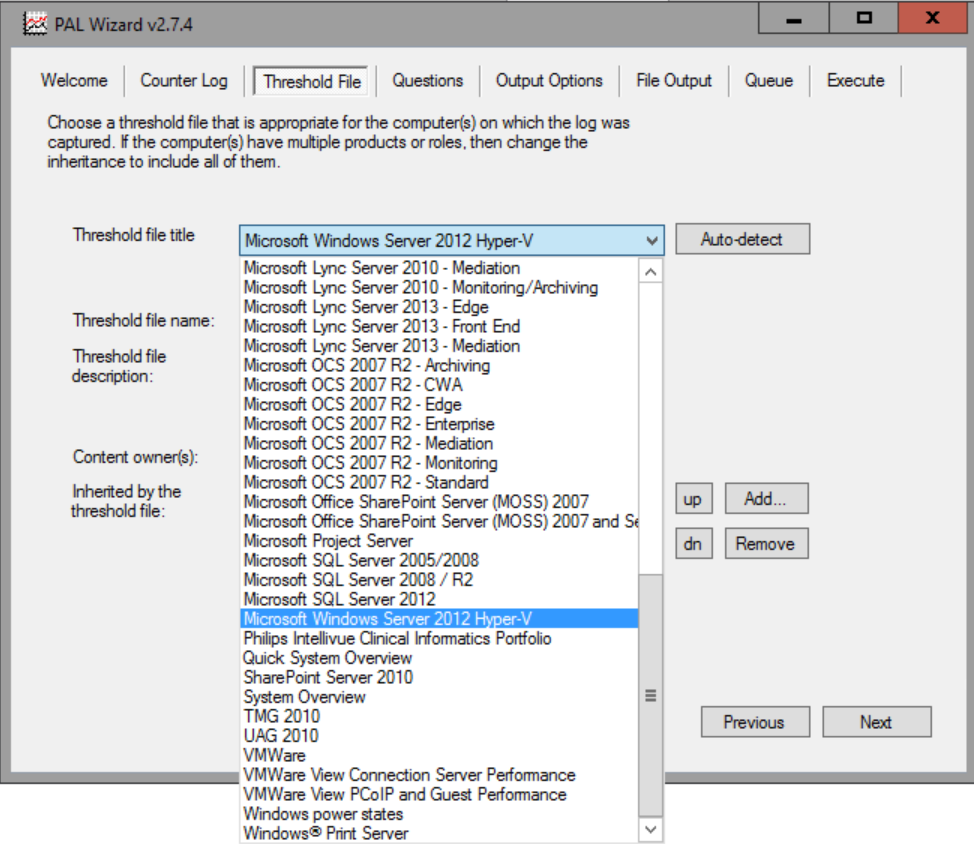
Task: Move inherited item up with up button
Action: point(692,498)
